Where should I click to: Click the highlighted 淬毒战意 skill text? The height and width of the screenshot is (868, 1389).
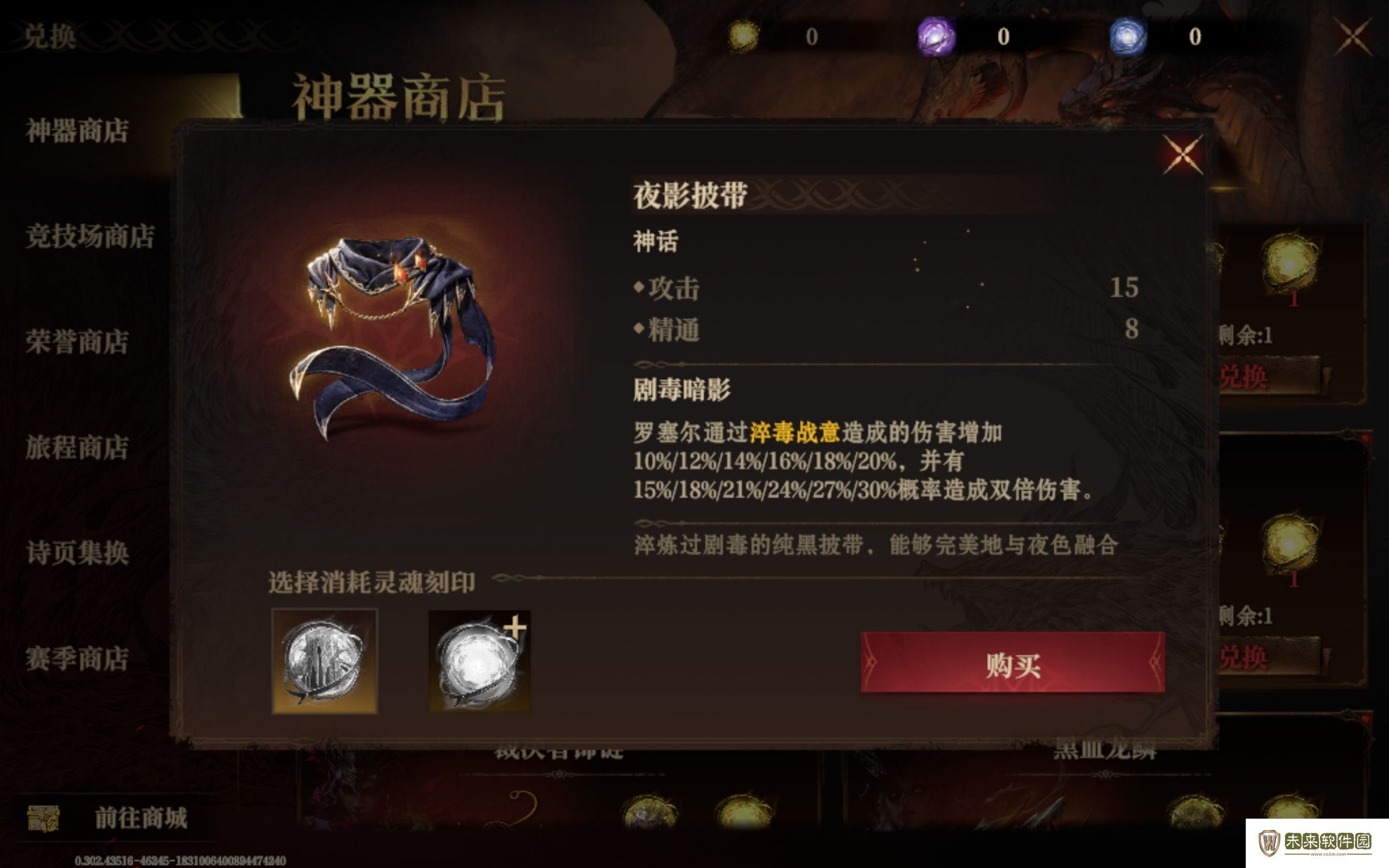(x=794, y=432)
